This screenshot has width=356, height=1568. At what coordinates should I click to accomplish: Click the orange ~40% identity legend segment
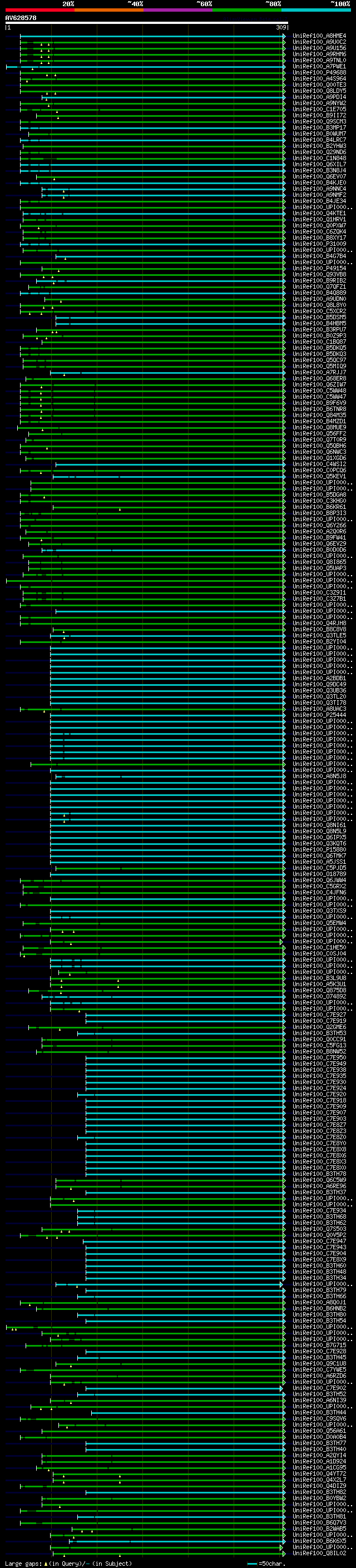point(109,10)
